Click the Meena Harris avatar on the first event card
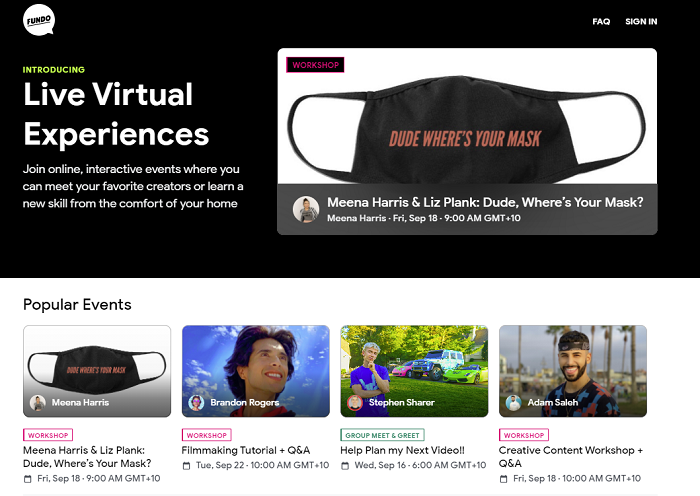700x496 pixels. coord(38,403)
